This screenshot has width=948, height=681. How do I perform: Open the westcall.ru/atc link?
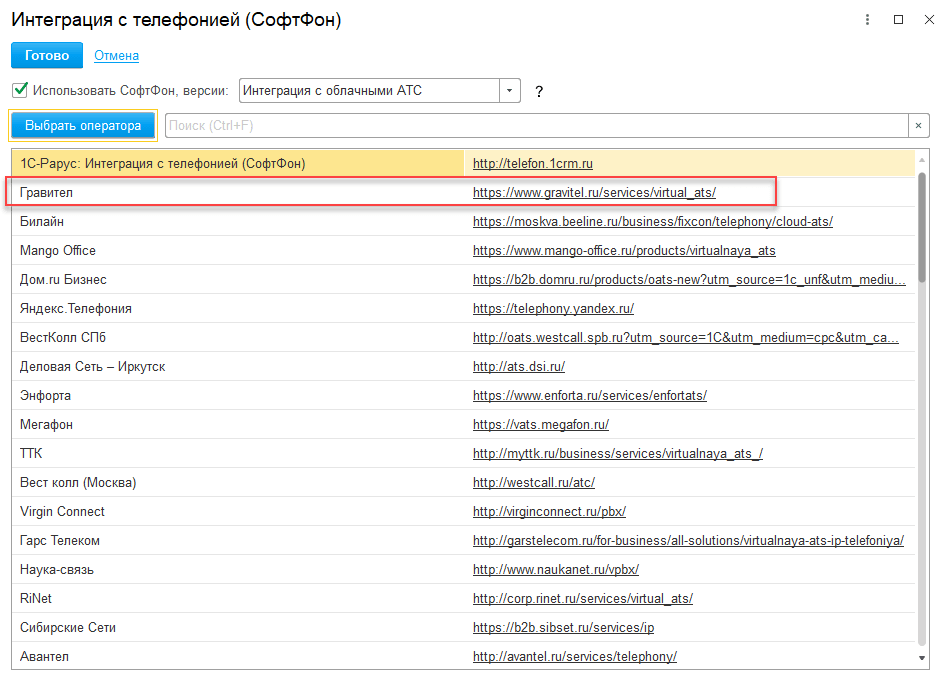point(534,483)
